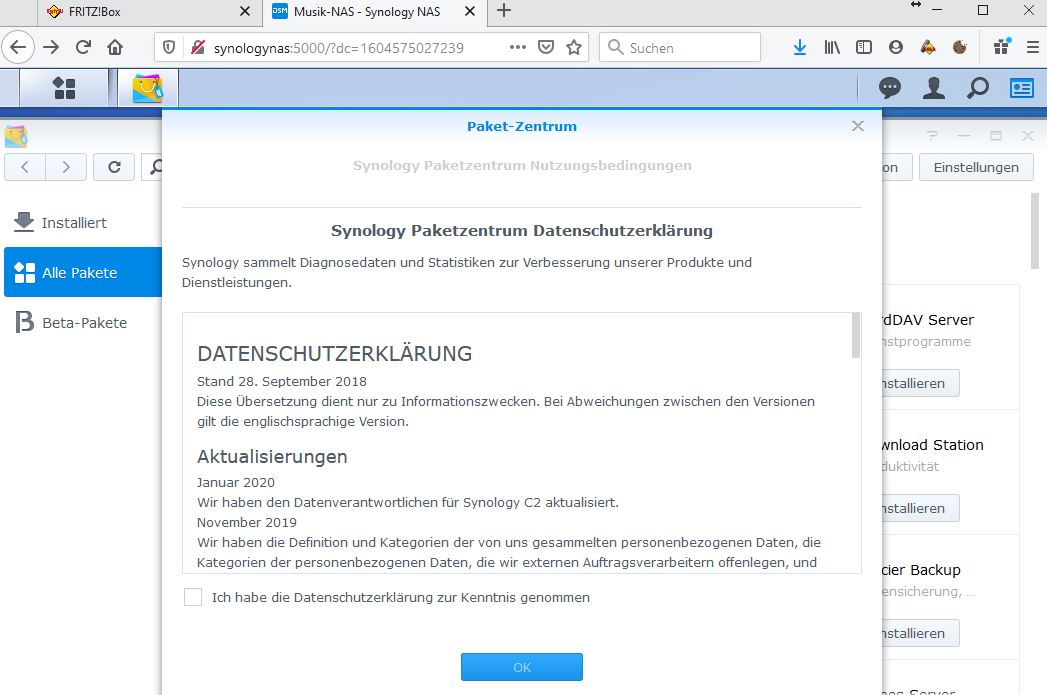
Task: Select Alle Pakete in the sidebar
Action: pos(83,272)
